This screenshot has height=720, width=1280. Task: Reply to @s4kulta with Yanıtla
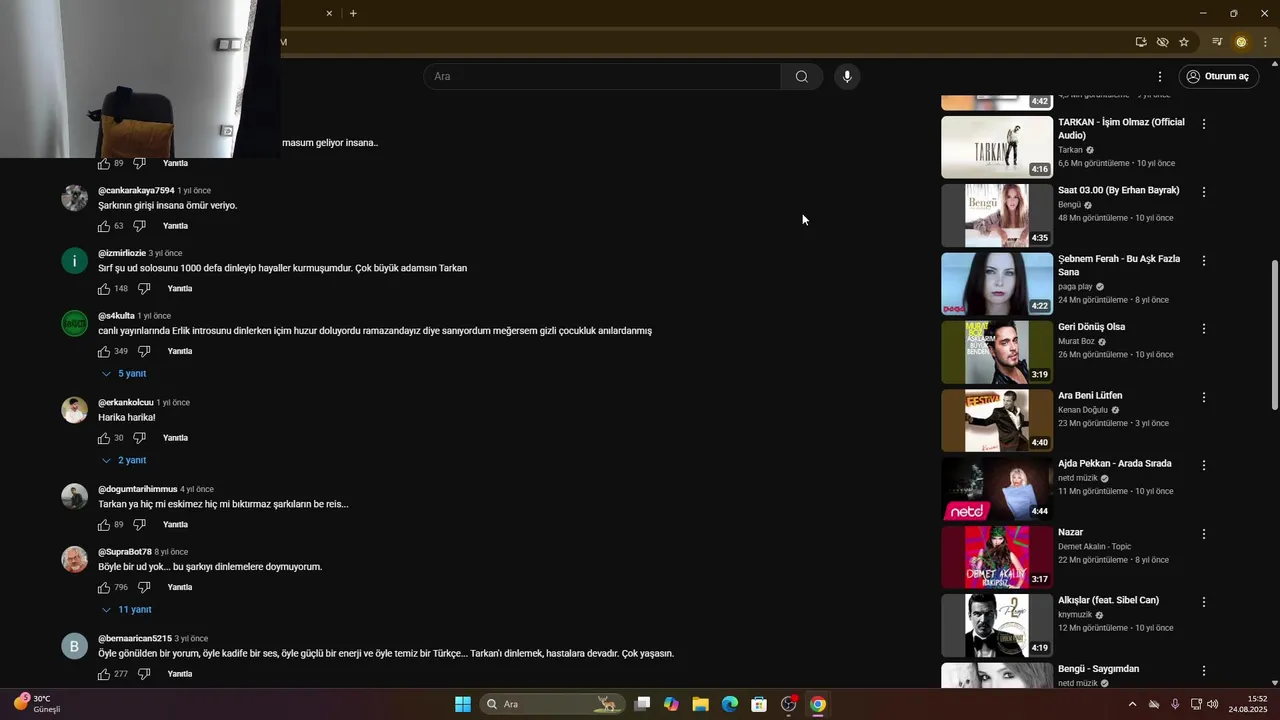180,352
